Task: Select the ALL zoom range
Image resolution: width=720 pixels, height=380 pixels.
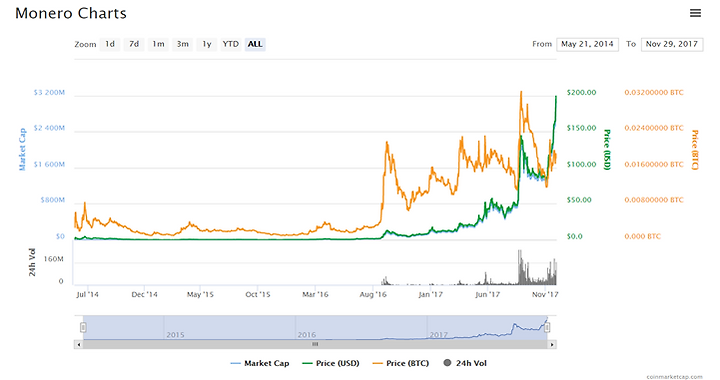Action: [255, 44]
